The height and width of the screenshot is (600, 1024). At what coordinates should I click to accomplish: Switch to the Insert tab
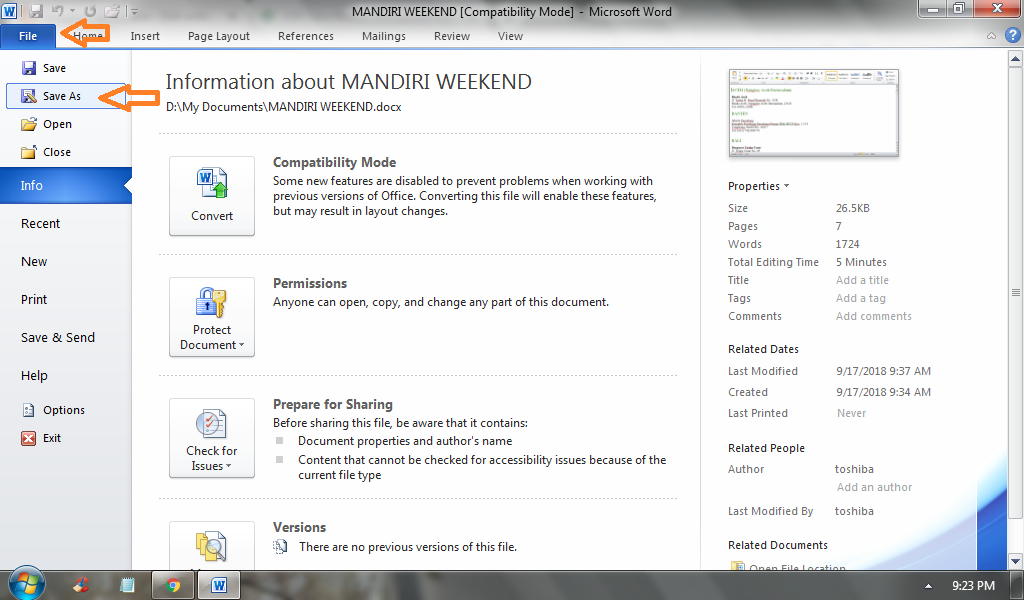pos(145,36)
